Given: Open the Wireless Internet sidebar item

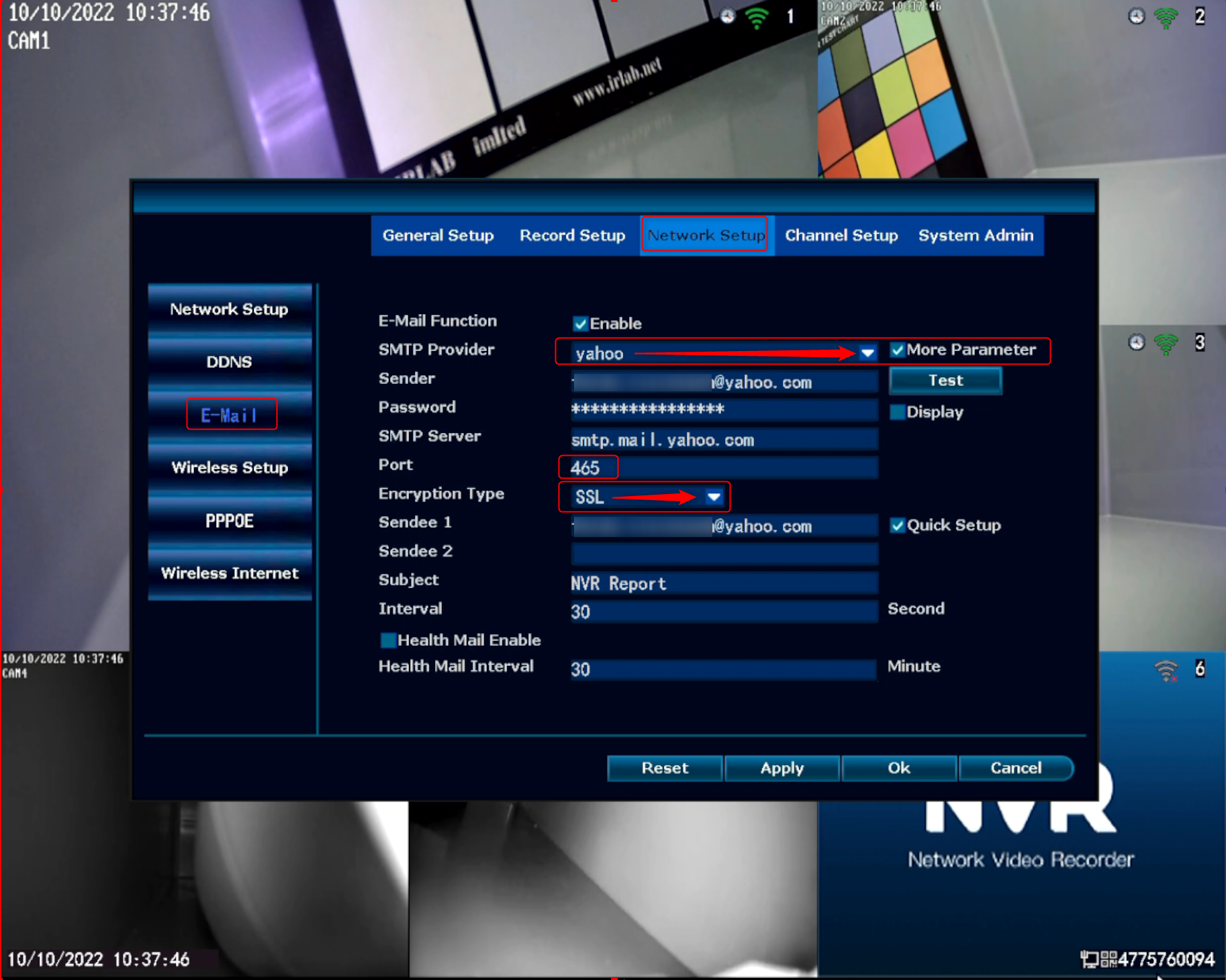Looking at the screenshot, I should 230,573.
